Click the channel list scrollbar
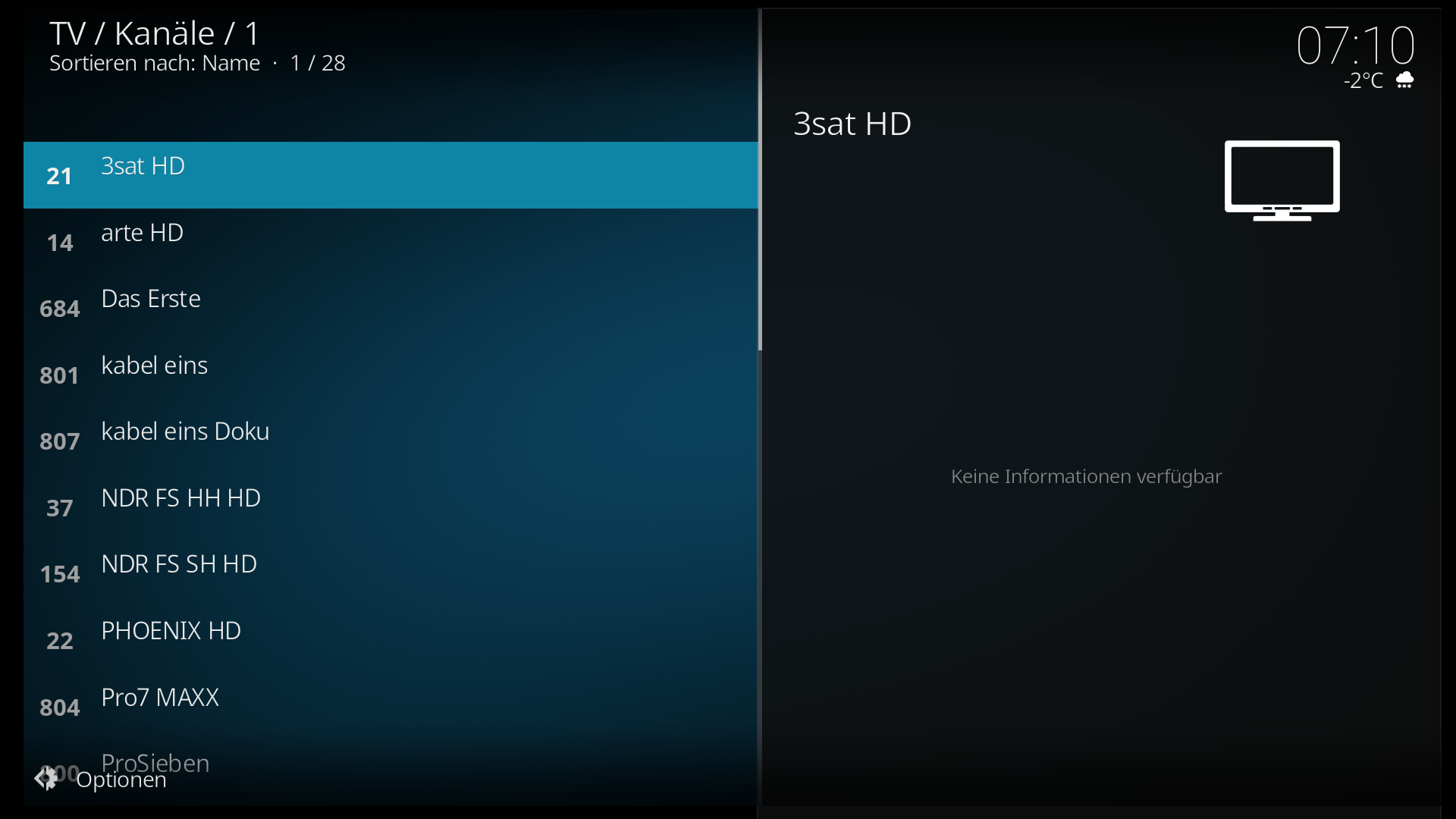Viewport: 1456px width, 819px height. click(x=760, y=180)
